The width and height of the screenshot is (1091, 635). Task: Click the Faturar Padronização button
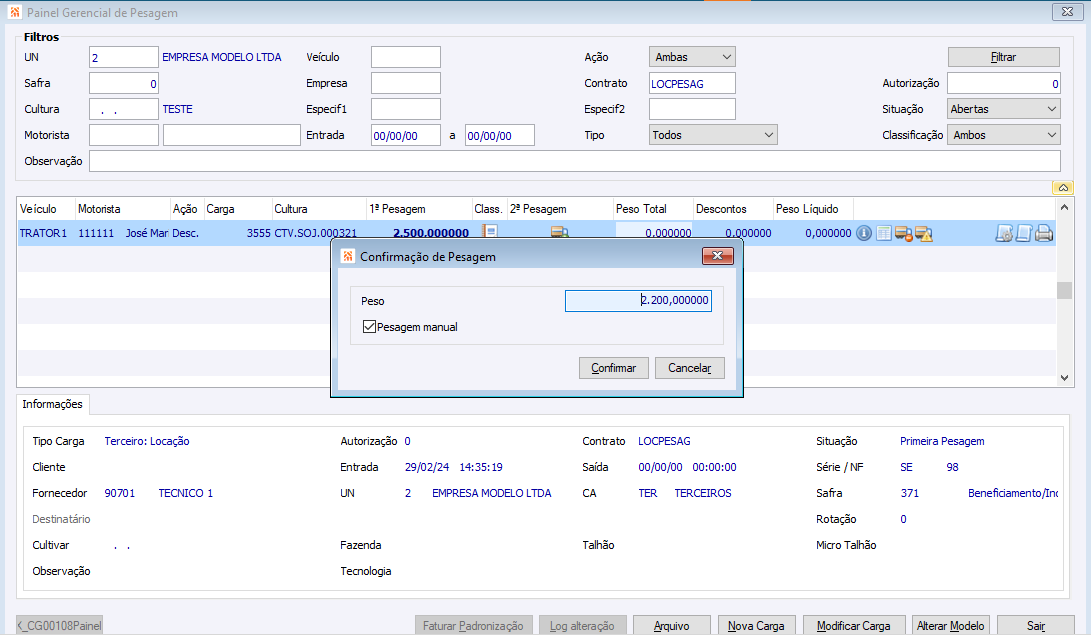click(x=473, y=625)
